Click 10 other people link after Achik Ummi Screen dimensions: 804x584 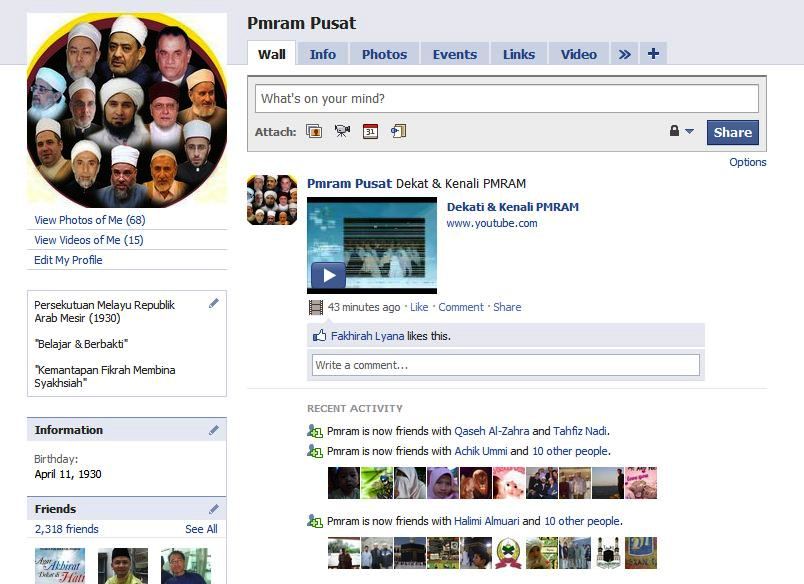click(570, 451)
